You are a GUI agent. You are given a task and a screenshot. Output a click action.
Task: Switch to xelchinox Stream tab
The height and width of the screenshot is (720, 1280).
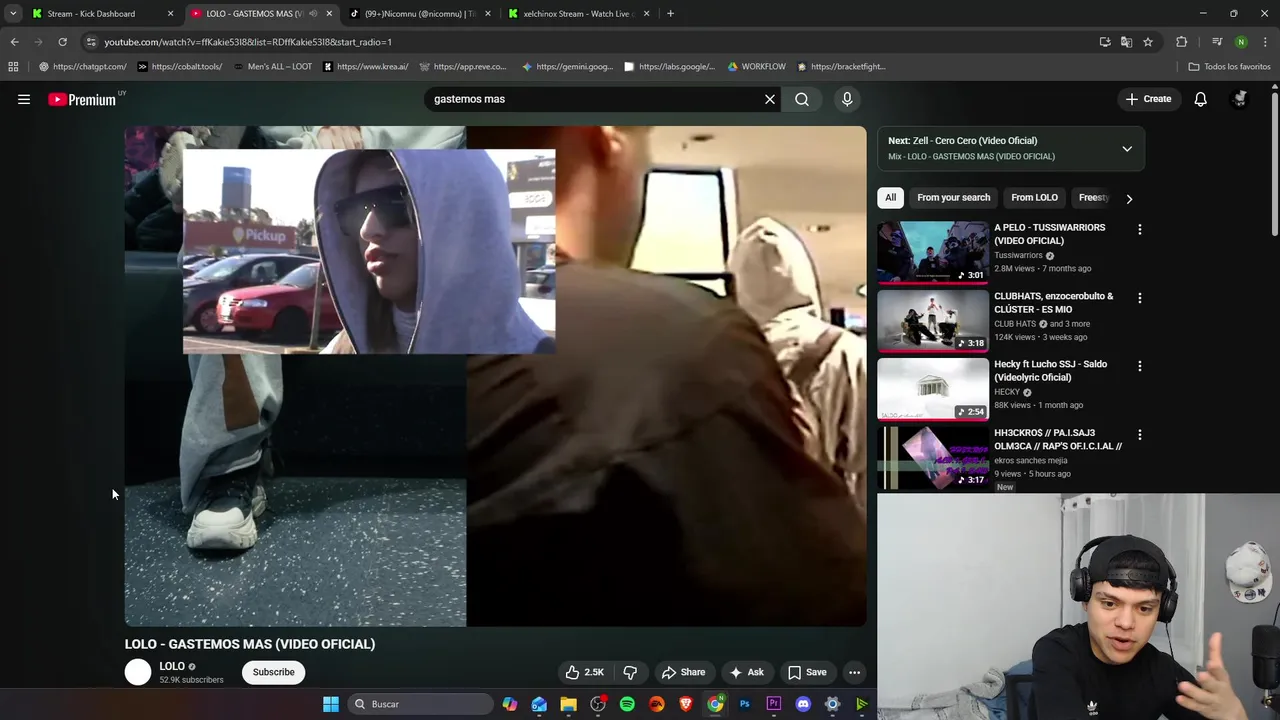578,14
